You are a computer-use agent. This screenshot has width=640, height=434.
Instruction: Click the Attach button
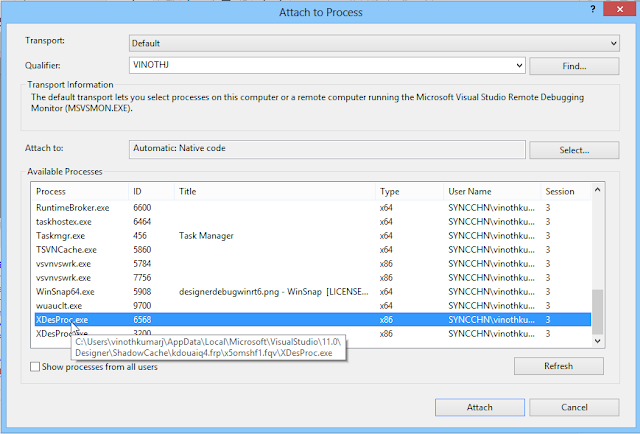pos(480,407)
